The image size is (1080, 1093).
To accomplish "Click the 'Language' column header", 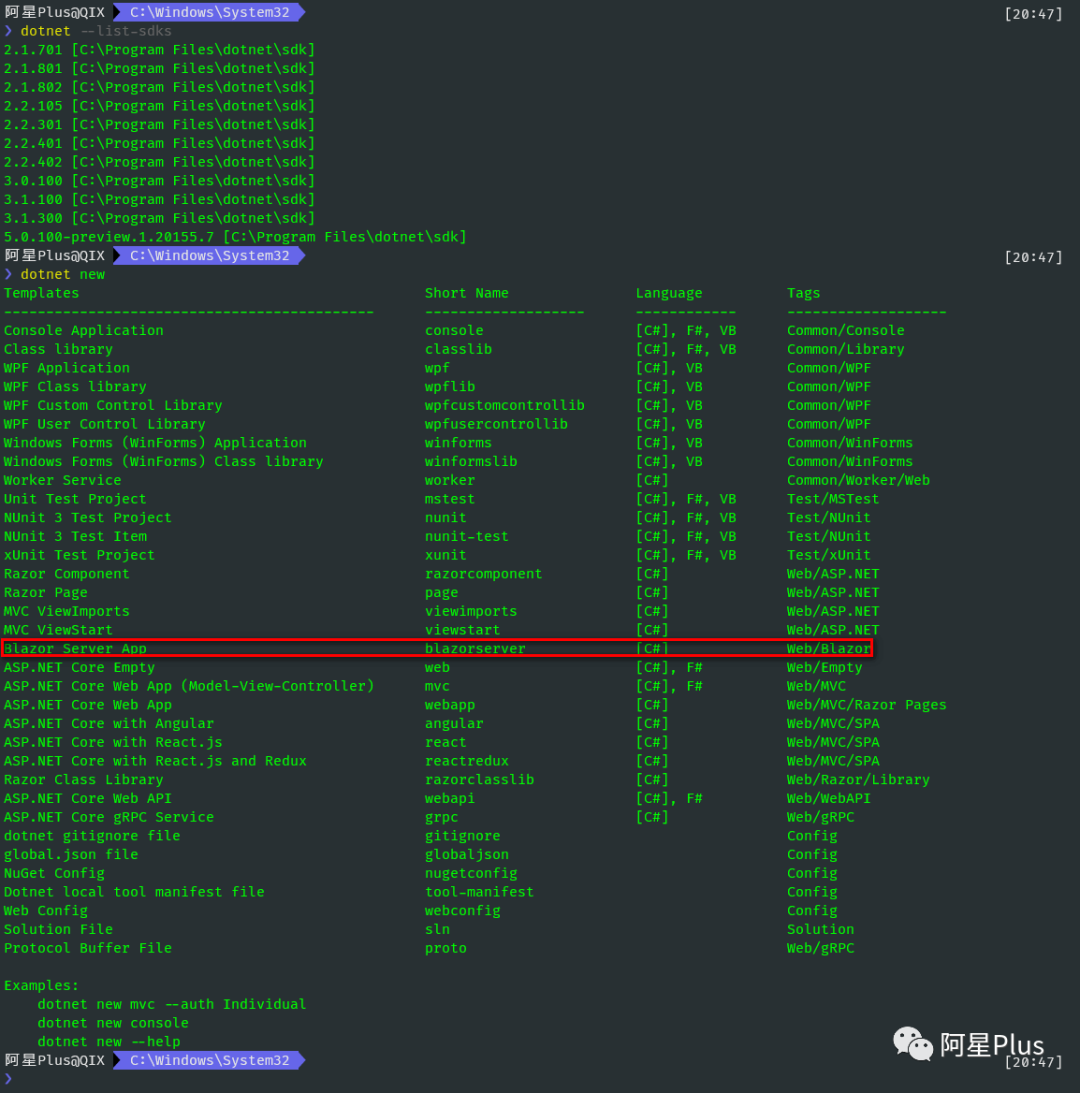I will (x=669, y=293).
